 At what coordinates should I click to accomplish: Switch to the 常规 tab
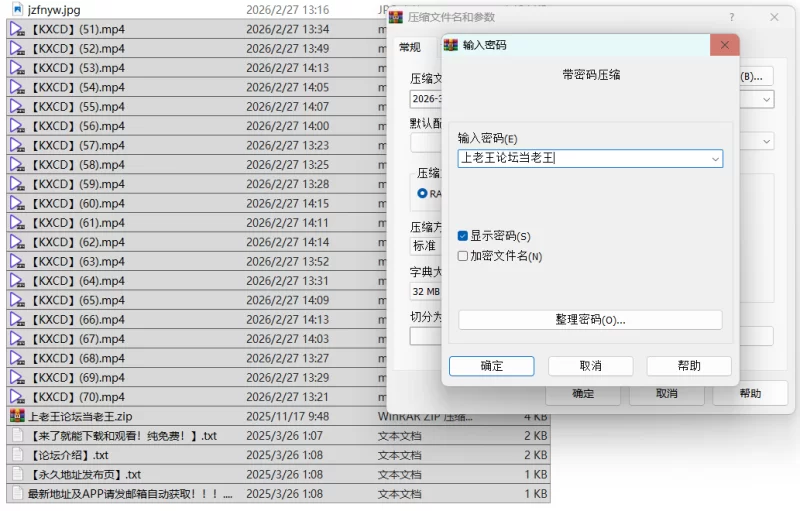tap(410, 47)
